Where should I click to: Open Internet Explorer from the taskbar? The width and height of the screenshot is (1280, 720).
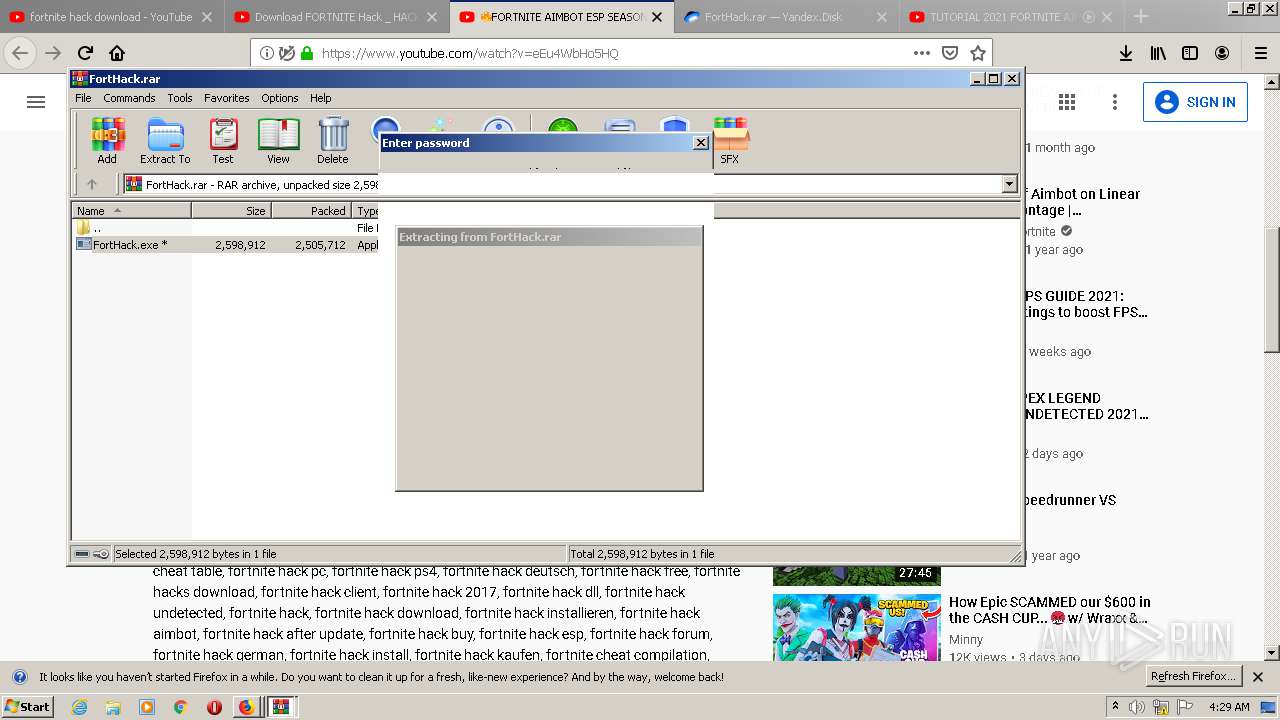(79, 707)
